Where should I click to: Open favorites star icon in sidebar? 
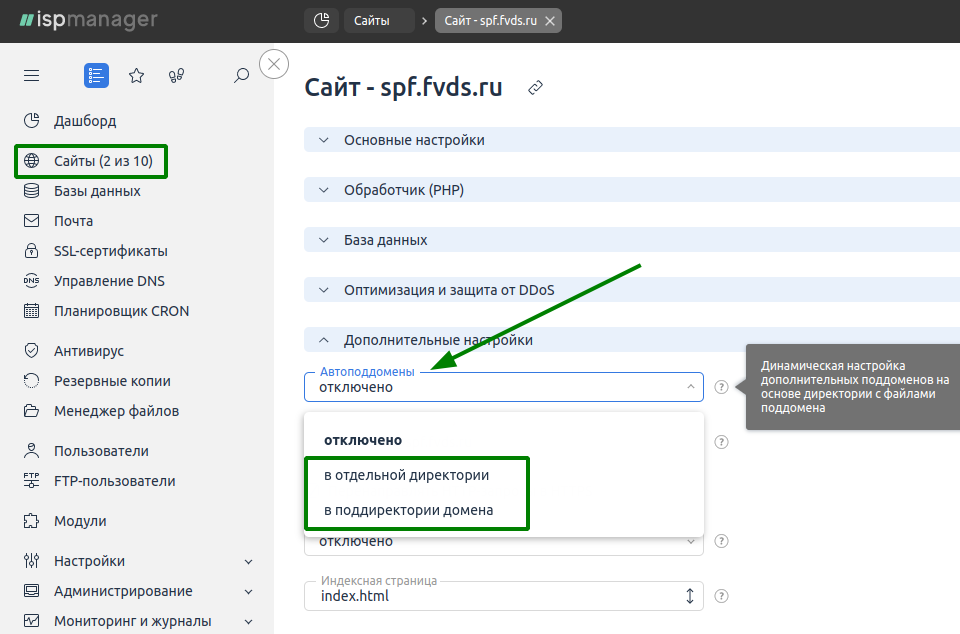point(137,76)
